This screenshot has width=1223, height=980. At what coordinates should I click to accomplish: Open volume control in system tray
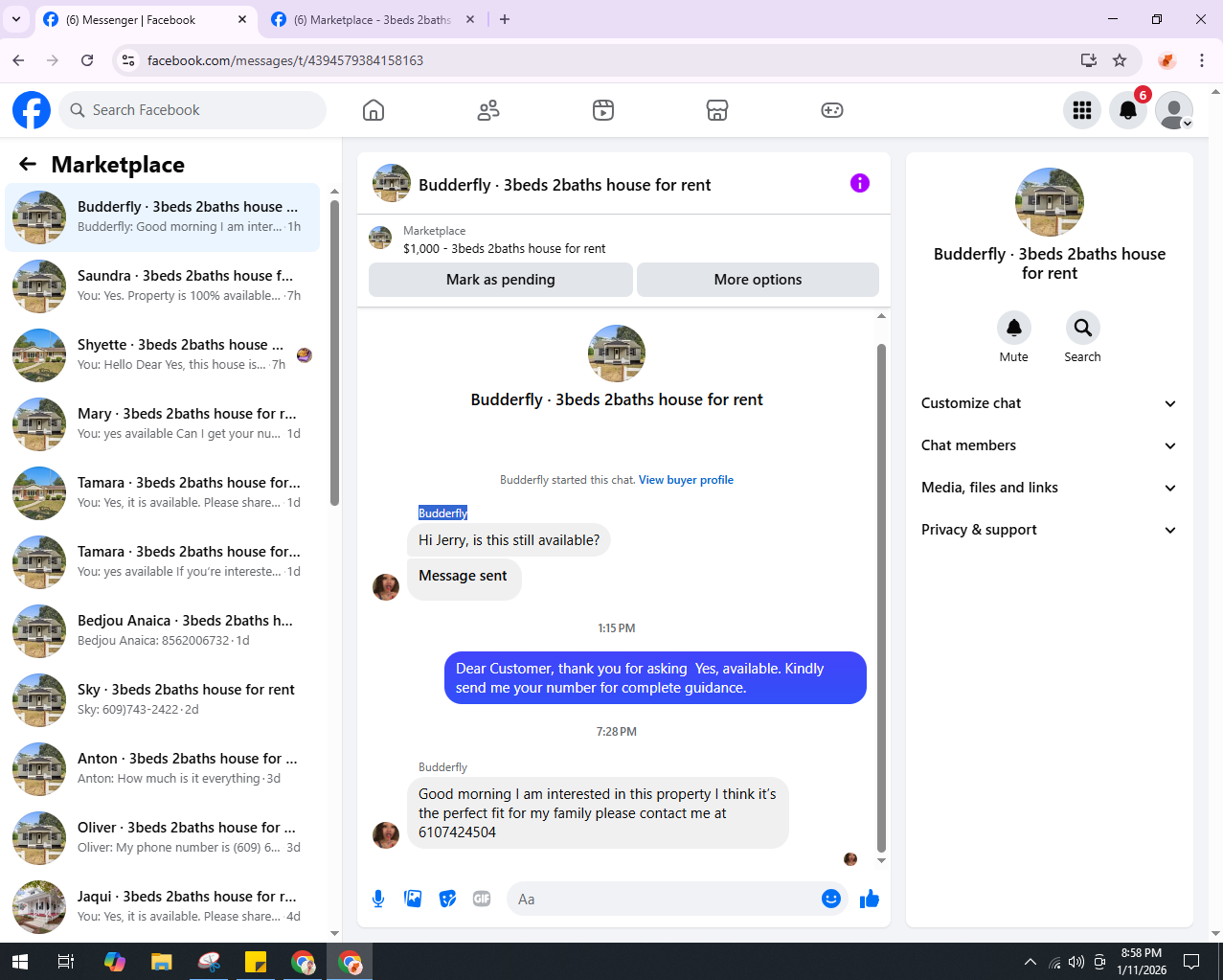click(x=1076, y=962)
